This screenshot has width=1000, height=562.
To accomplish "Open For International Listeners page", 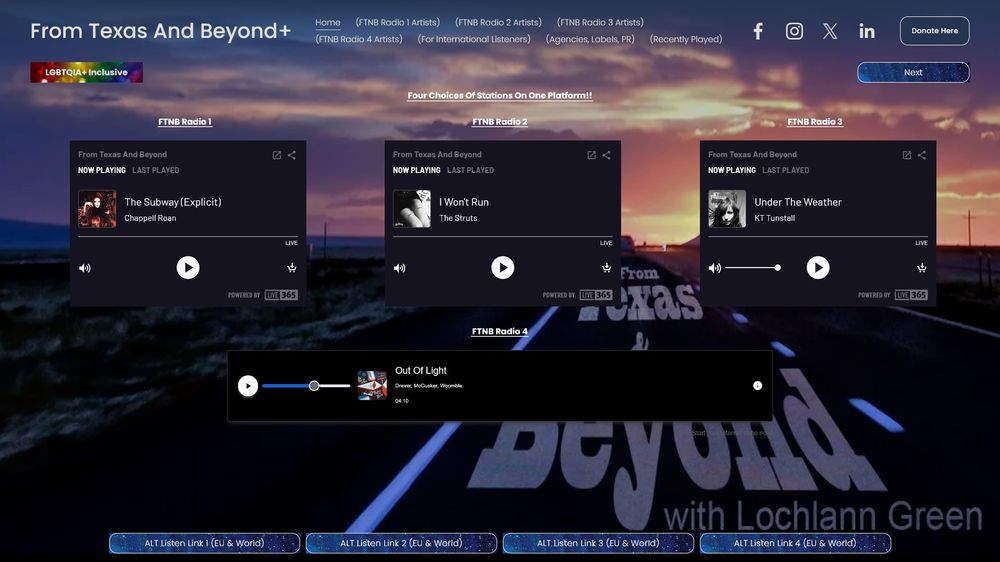I will [x=474, y=39].
